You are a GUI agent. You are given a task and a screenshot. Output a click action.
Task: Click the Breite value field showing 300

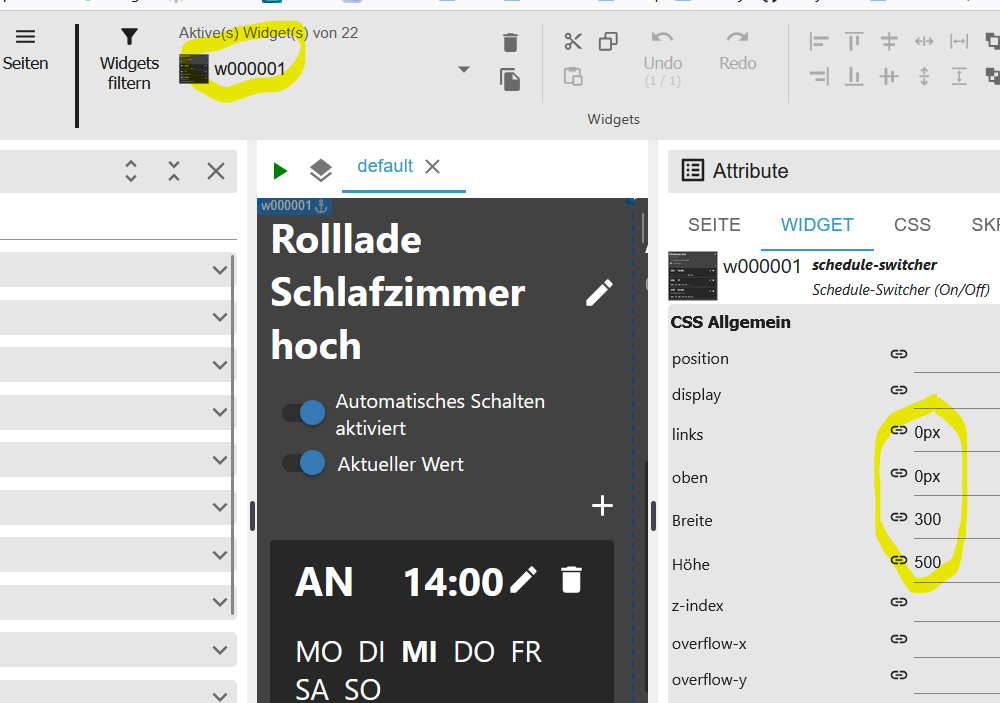click(x=957, y=519)
